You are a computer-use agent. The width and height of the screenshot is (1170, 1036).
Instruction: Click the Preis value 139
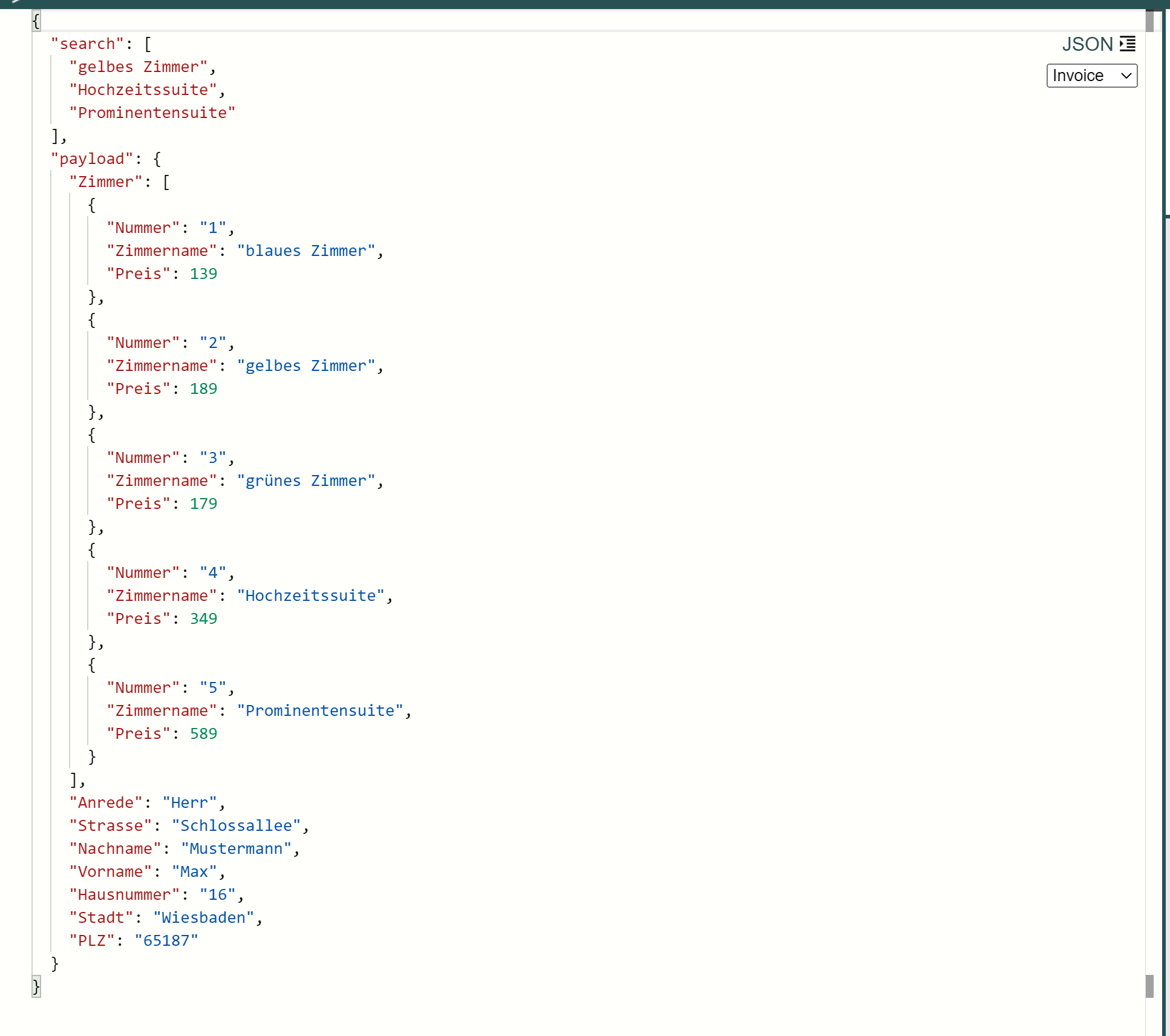[x=203, y=274]
